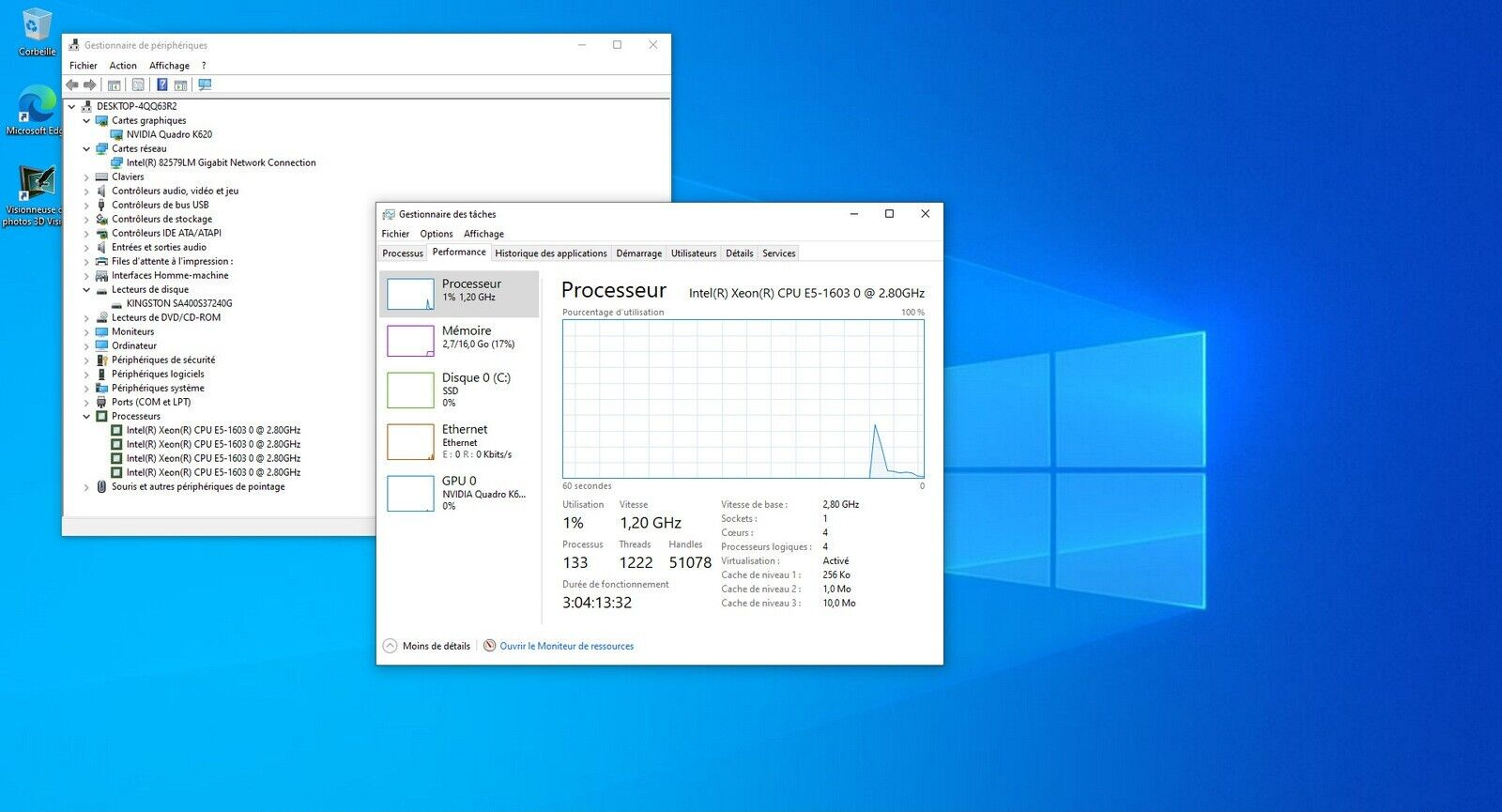Select the Disque 0 (C:) performance item

click(459, 390)
